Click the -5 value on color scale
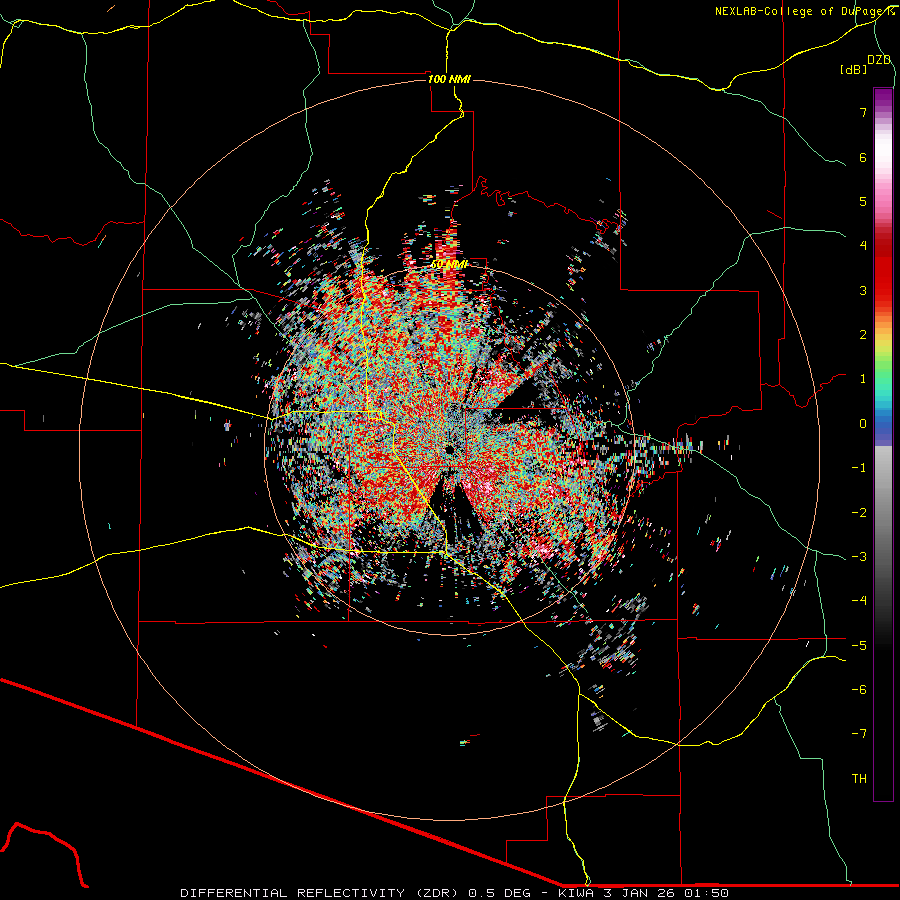The image size is (900, 900). point(859,646)
